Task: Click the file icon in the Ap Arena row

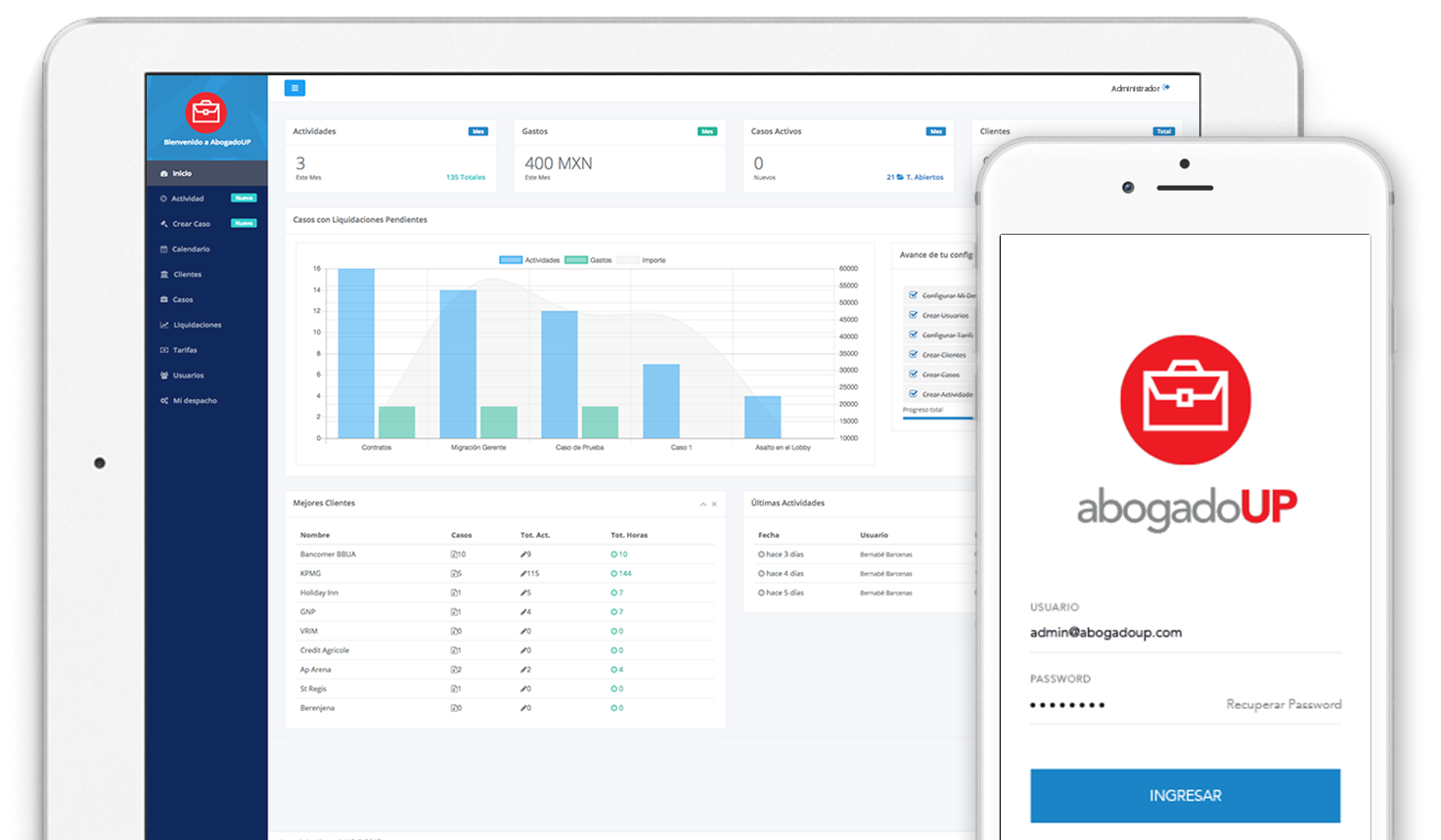Action: click(454, 670)
